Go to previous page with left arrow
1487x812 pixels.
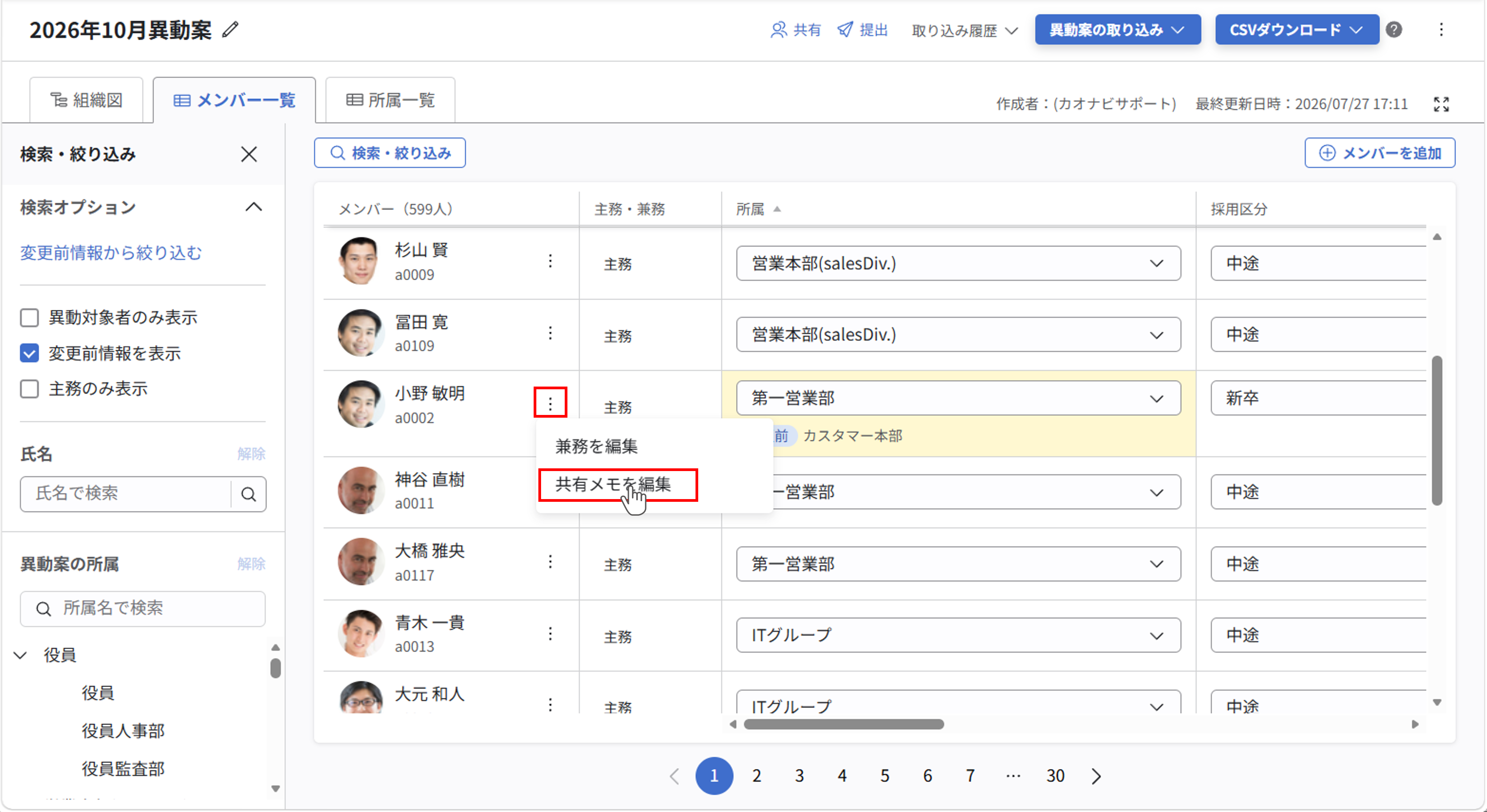674,776
